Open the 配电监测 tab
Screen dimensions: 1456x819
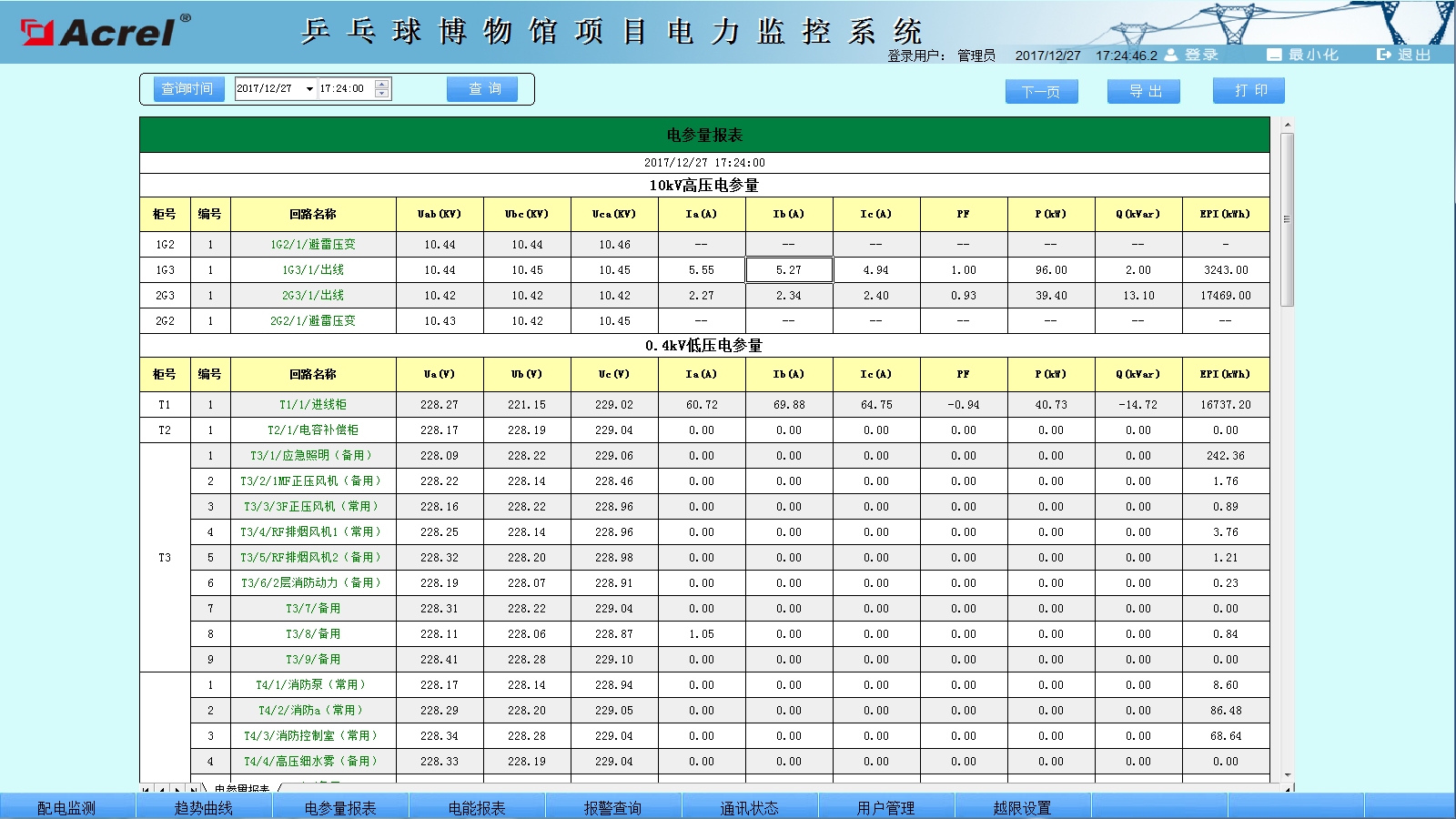click(67, 806)
